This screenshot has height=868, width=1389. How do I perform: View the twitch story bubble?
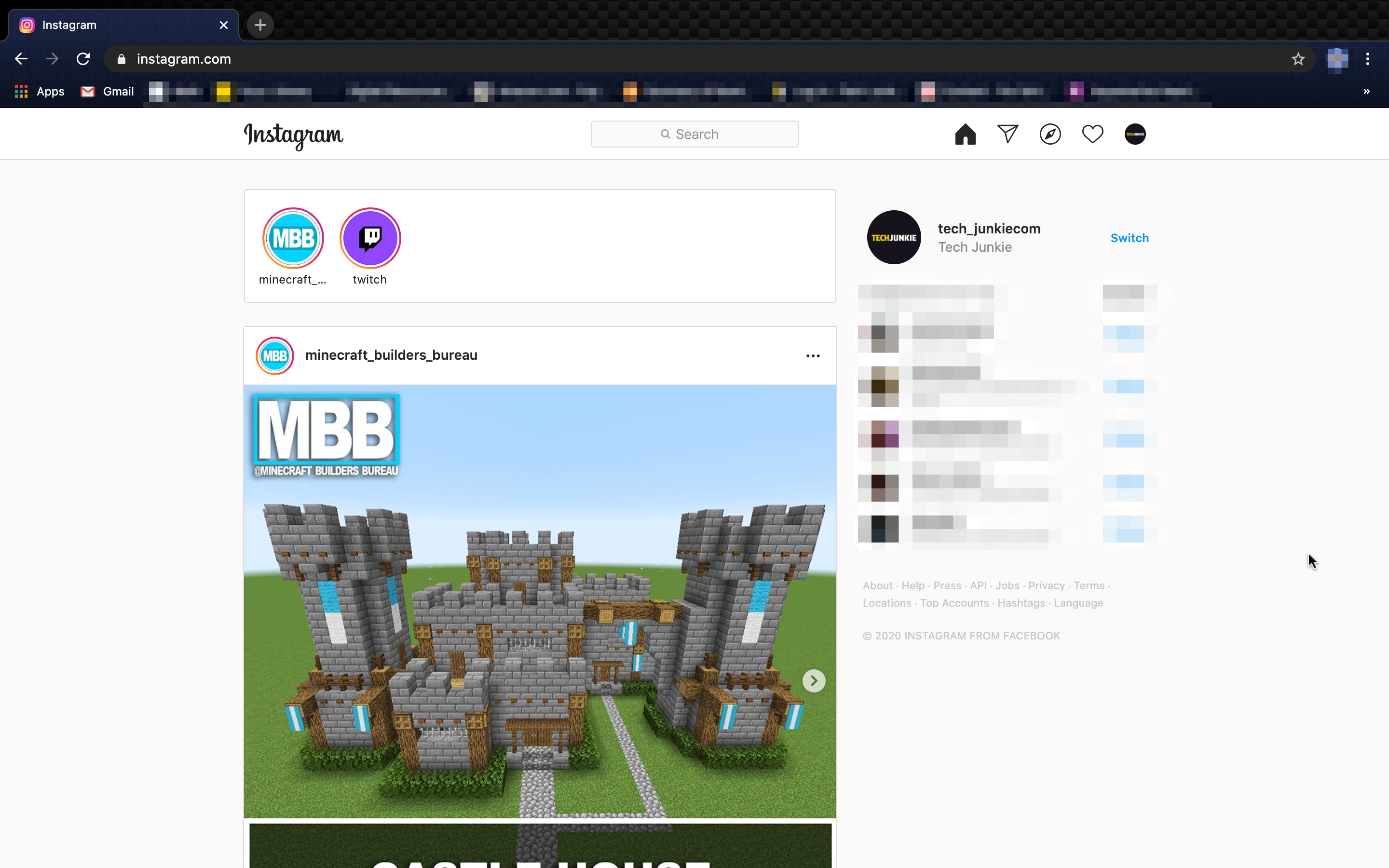click(370, 238)
